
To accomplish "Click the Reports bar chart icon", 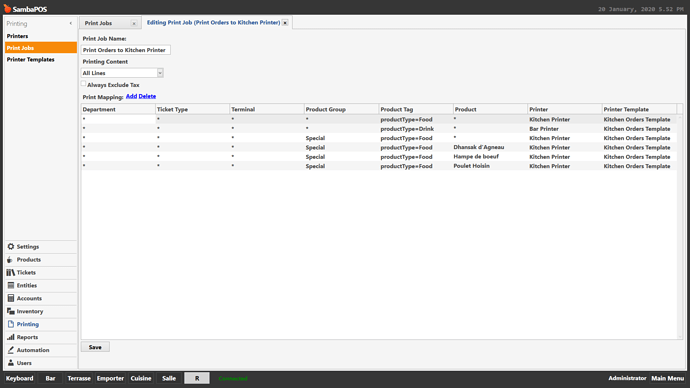I will coord(11,337).
